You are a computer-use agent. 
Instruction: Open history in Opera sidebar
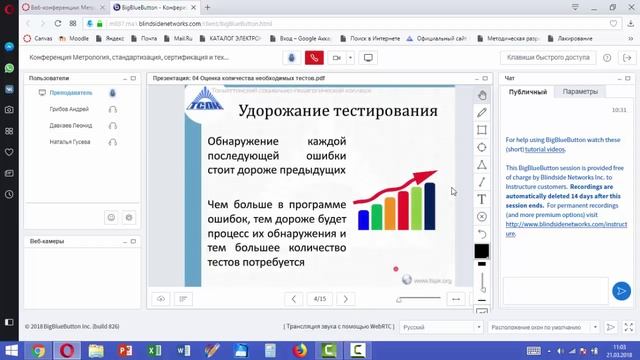pos(9,194)
